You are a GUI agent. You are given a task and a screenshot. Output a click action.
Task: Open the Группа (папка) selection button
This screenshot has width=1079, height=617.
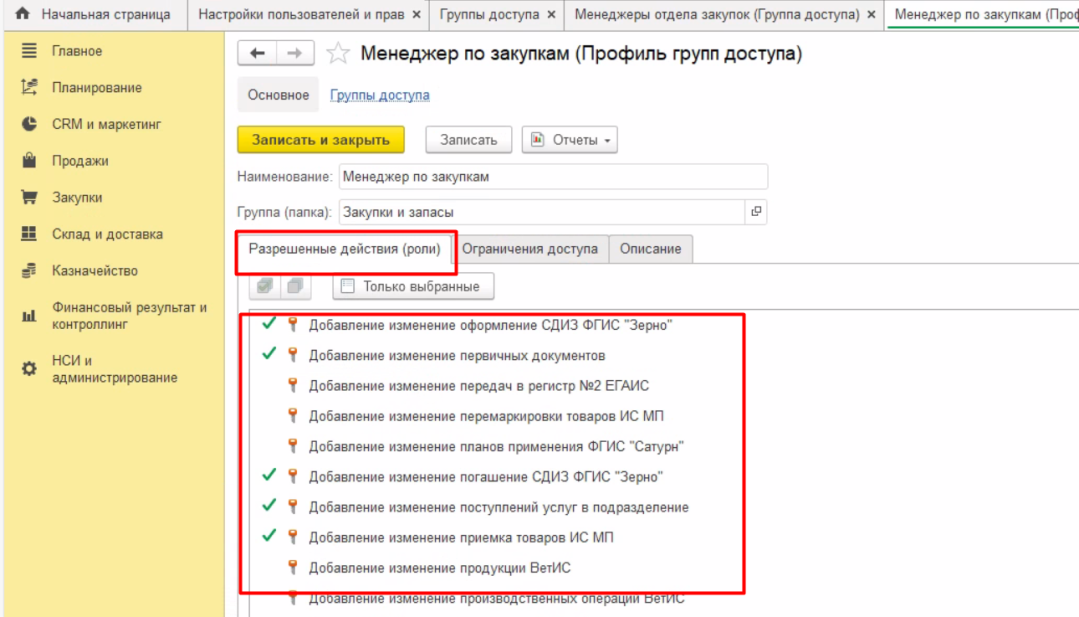coord(756,212)
